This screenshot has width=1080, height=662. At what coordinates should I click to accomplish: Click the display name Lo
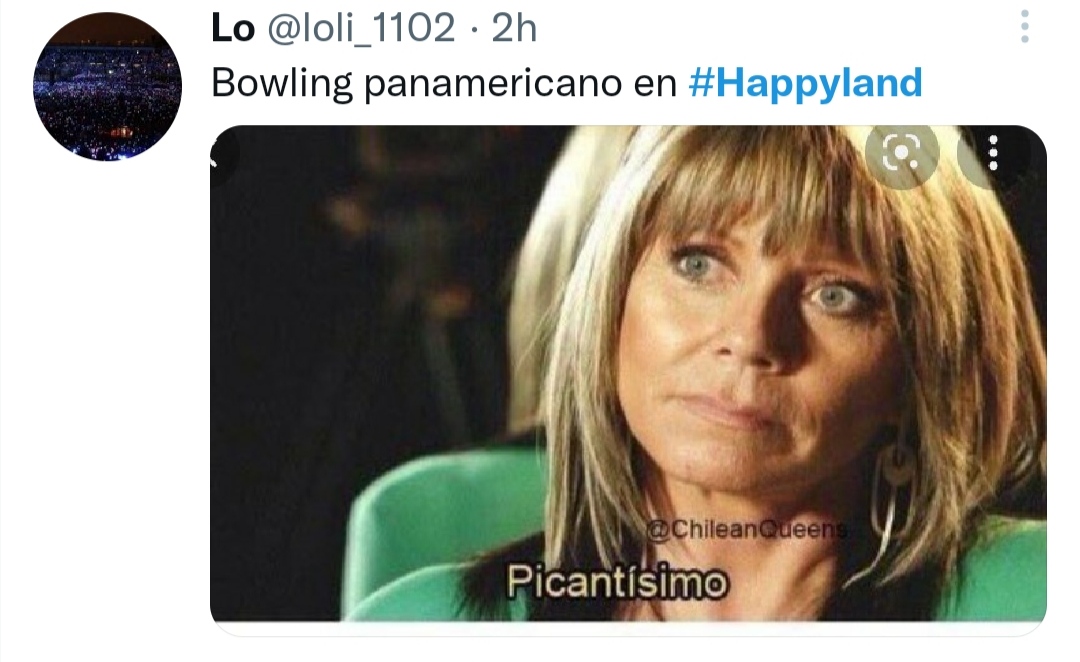pyautogui.click(x=233, y=28)
